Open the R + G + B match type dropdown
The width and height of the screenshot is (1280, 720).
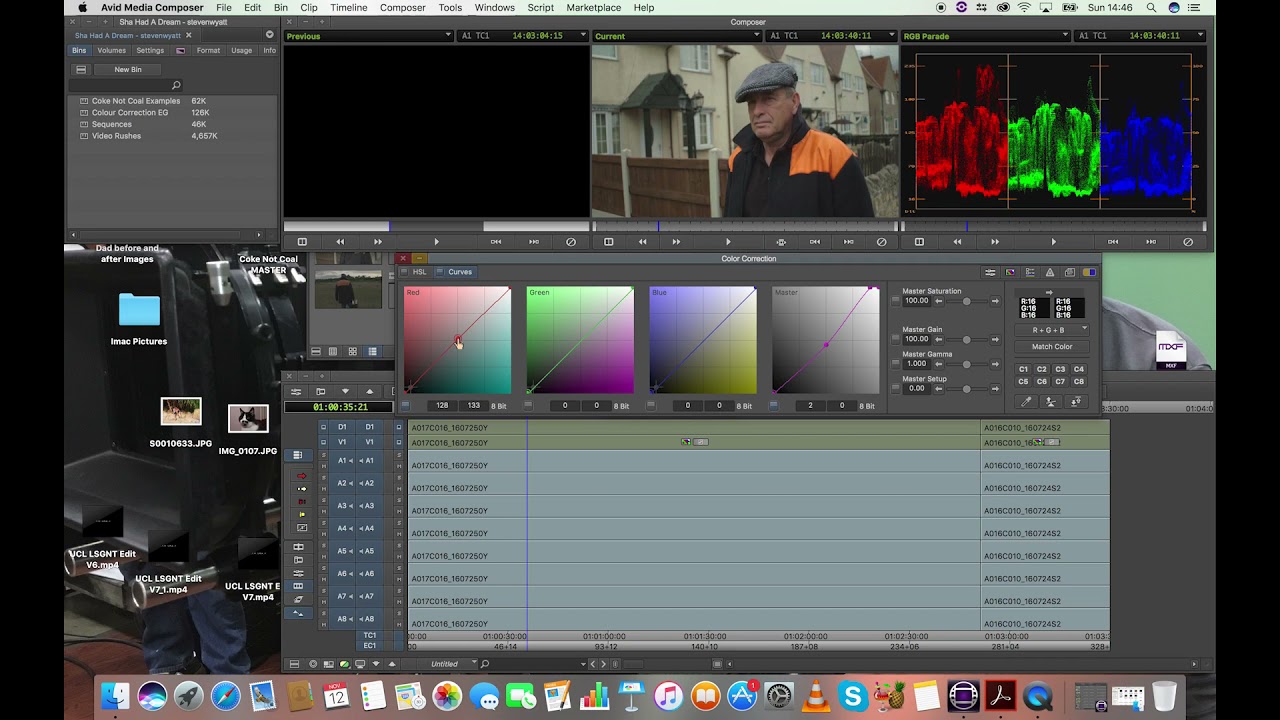tap(1052, 330)
